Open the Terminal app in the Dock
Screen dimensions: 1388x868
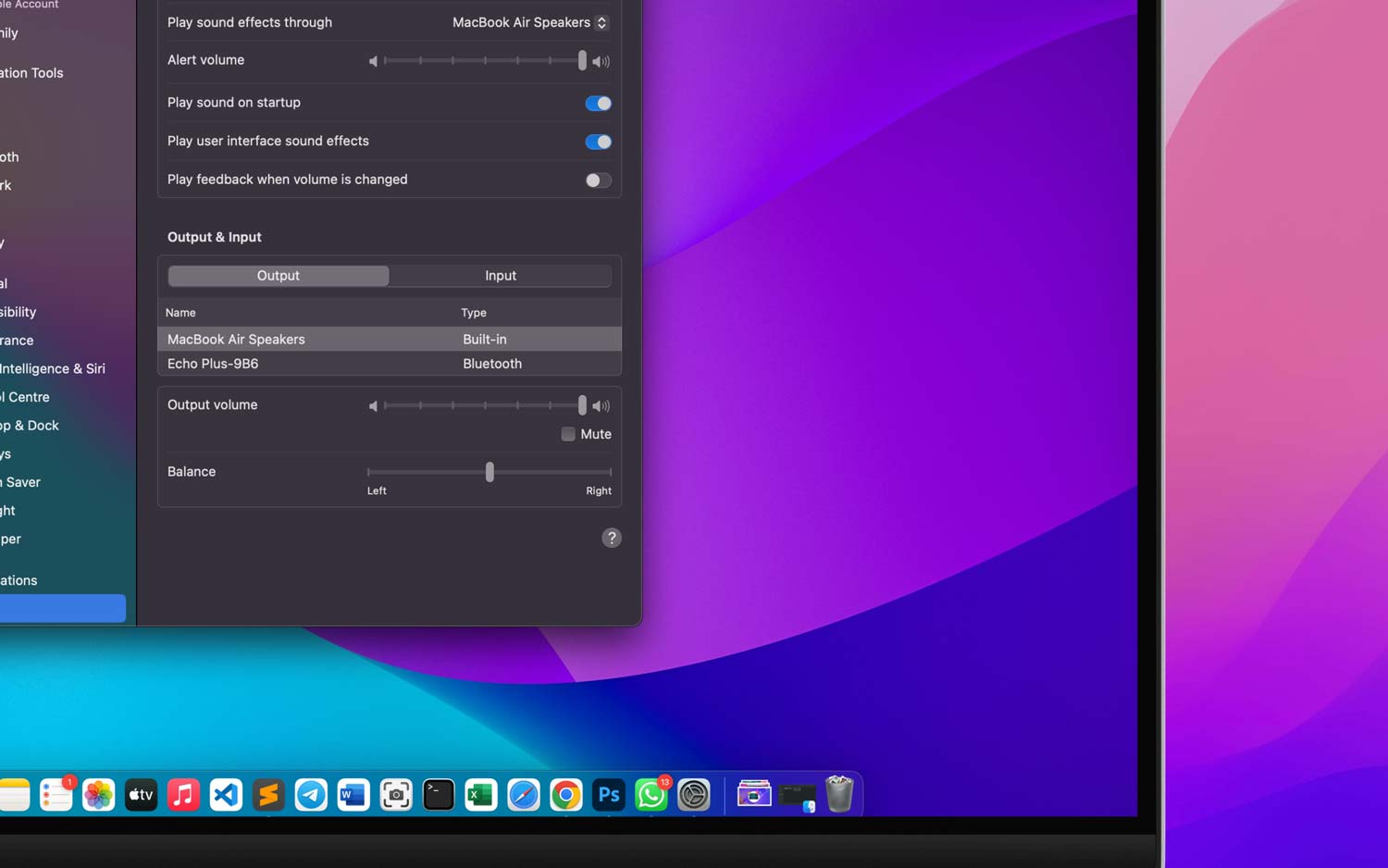pyautogui.click(x=438, y=794)
